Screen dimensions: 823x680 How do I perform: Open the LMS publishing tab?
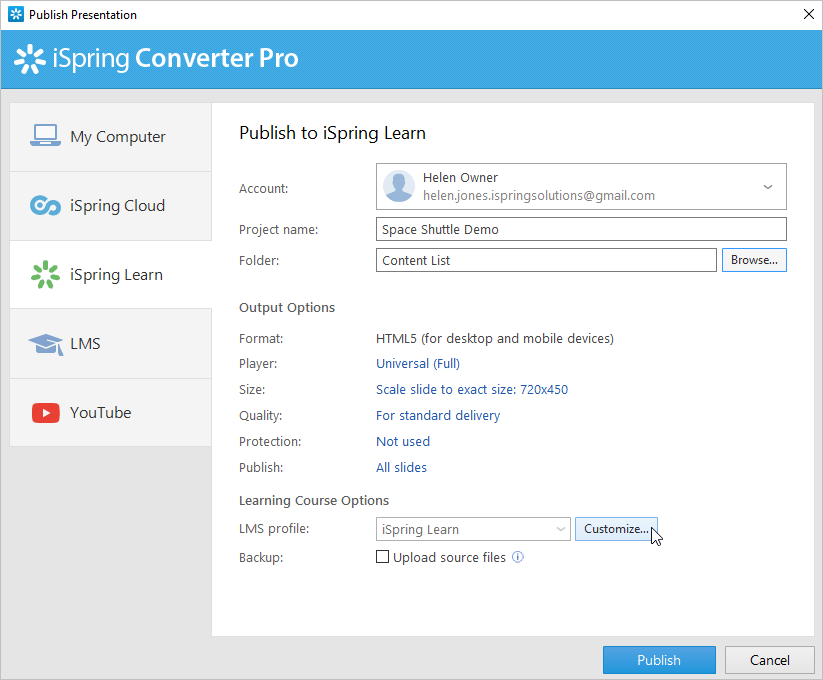point(111,344)
